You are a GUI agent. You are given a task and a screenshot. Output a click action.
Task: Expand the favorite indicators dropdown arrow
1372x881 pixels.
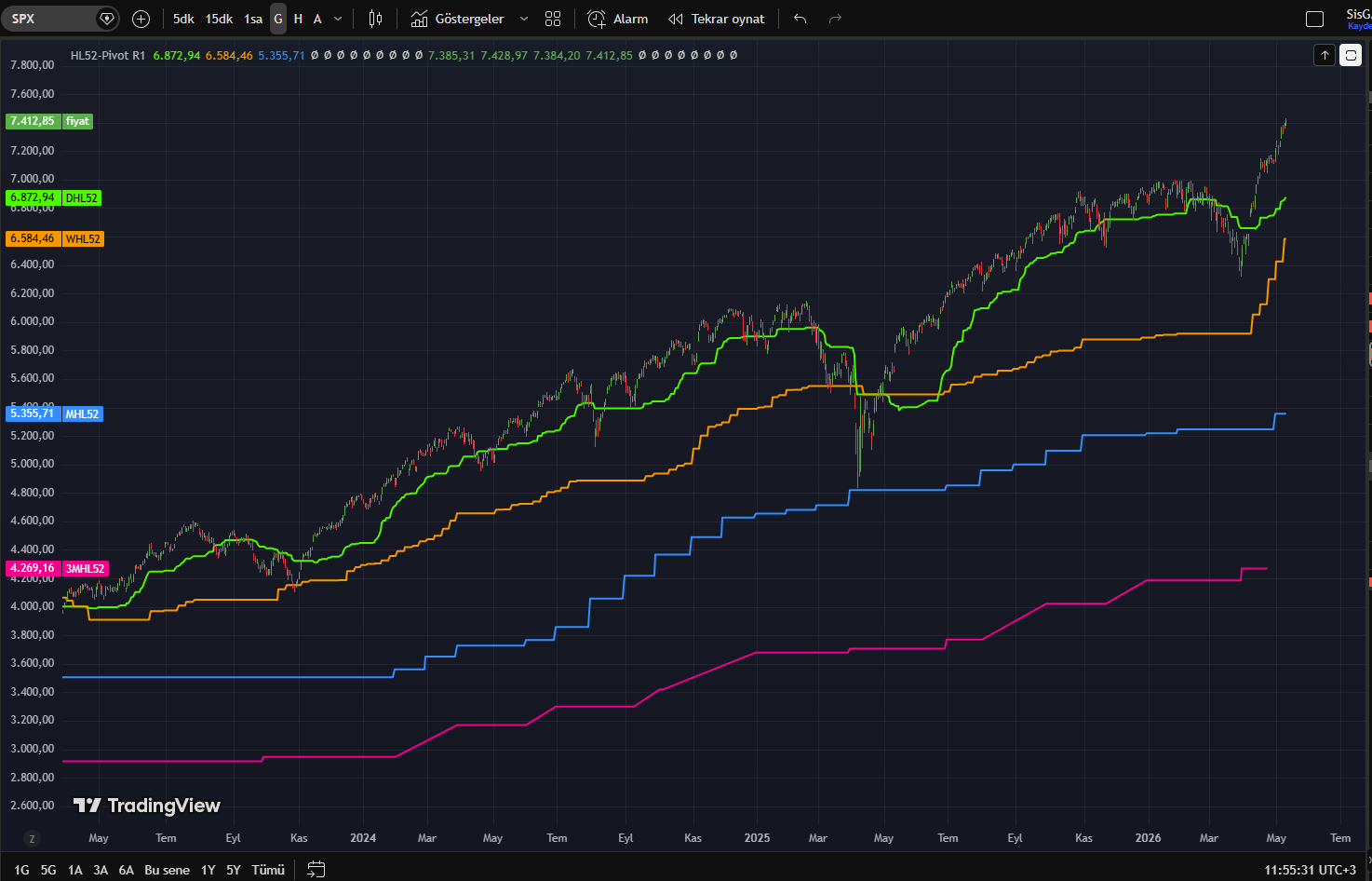pyautogui.click(x=524, y=19)
